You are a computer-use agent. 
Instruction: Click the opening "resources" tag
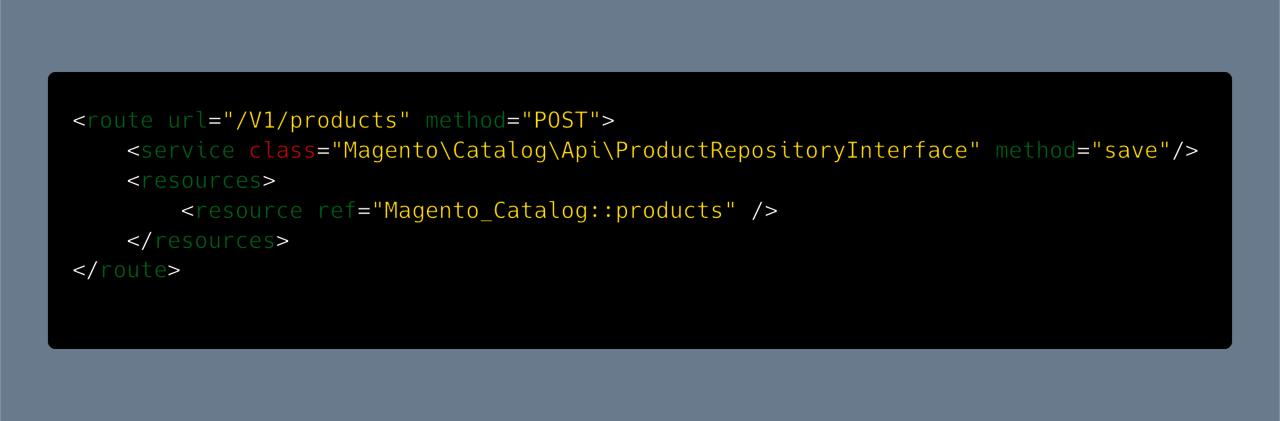click(x=201, y=181)
